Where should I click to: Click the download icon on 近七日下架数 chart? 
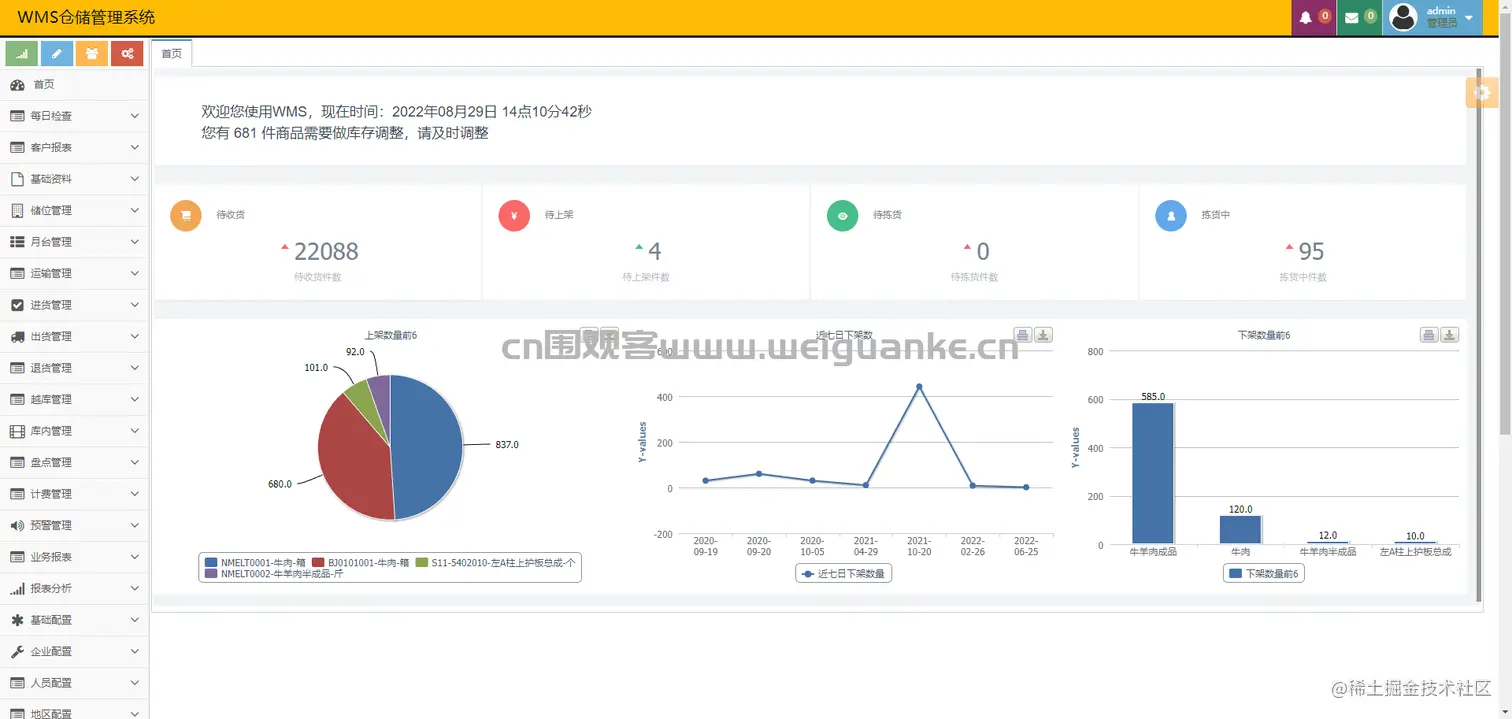(1043, 335)
